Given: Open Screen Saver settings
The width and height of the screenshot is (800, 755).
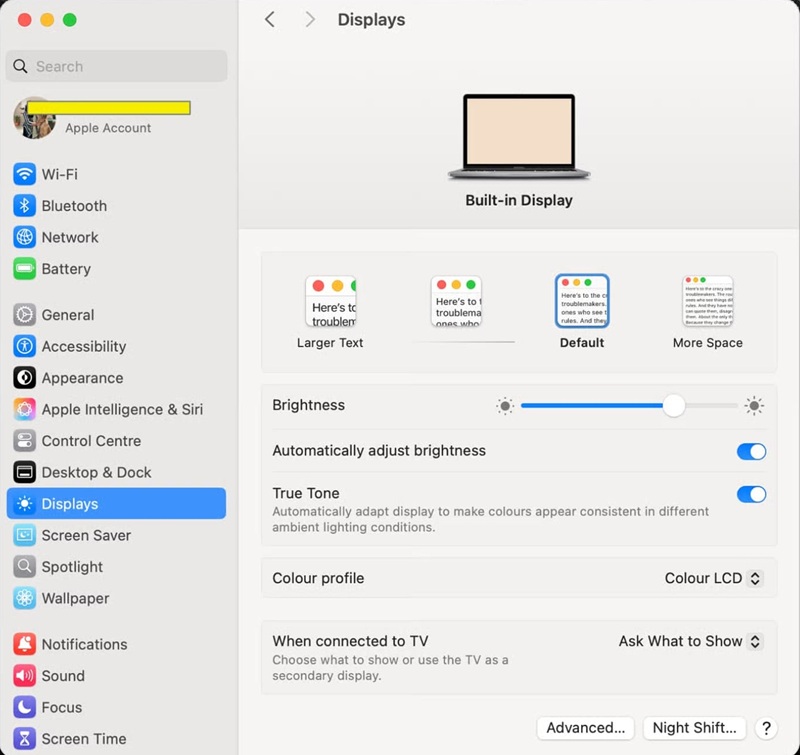Looking at the screenshot, I should 116,535.
